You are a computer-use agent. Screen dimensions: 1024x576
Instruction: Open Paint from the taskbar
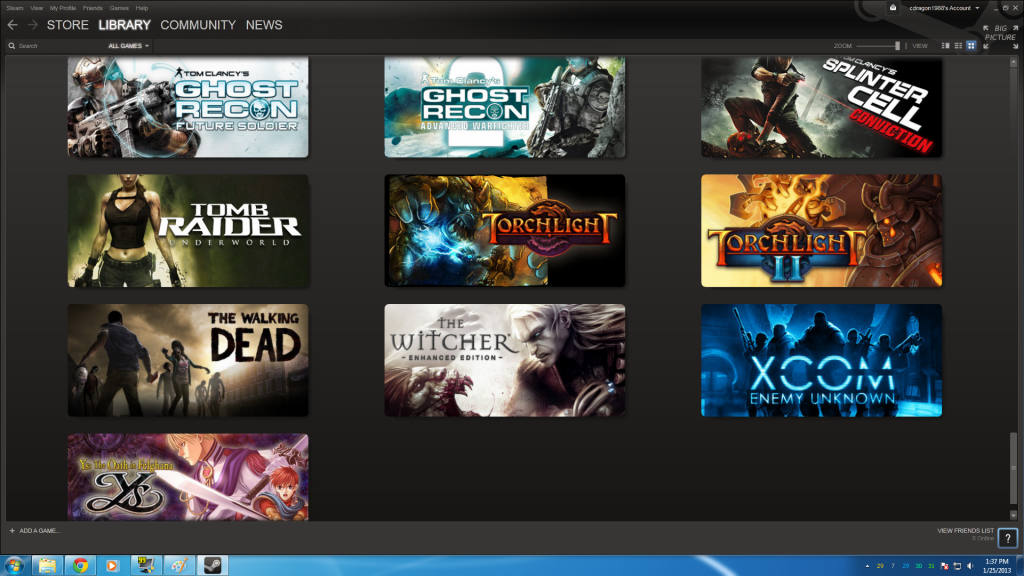pyautogui.click(x=179, y=566)
